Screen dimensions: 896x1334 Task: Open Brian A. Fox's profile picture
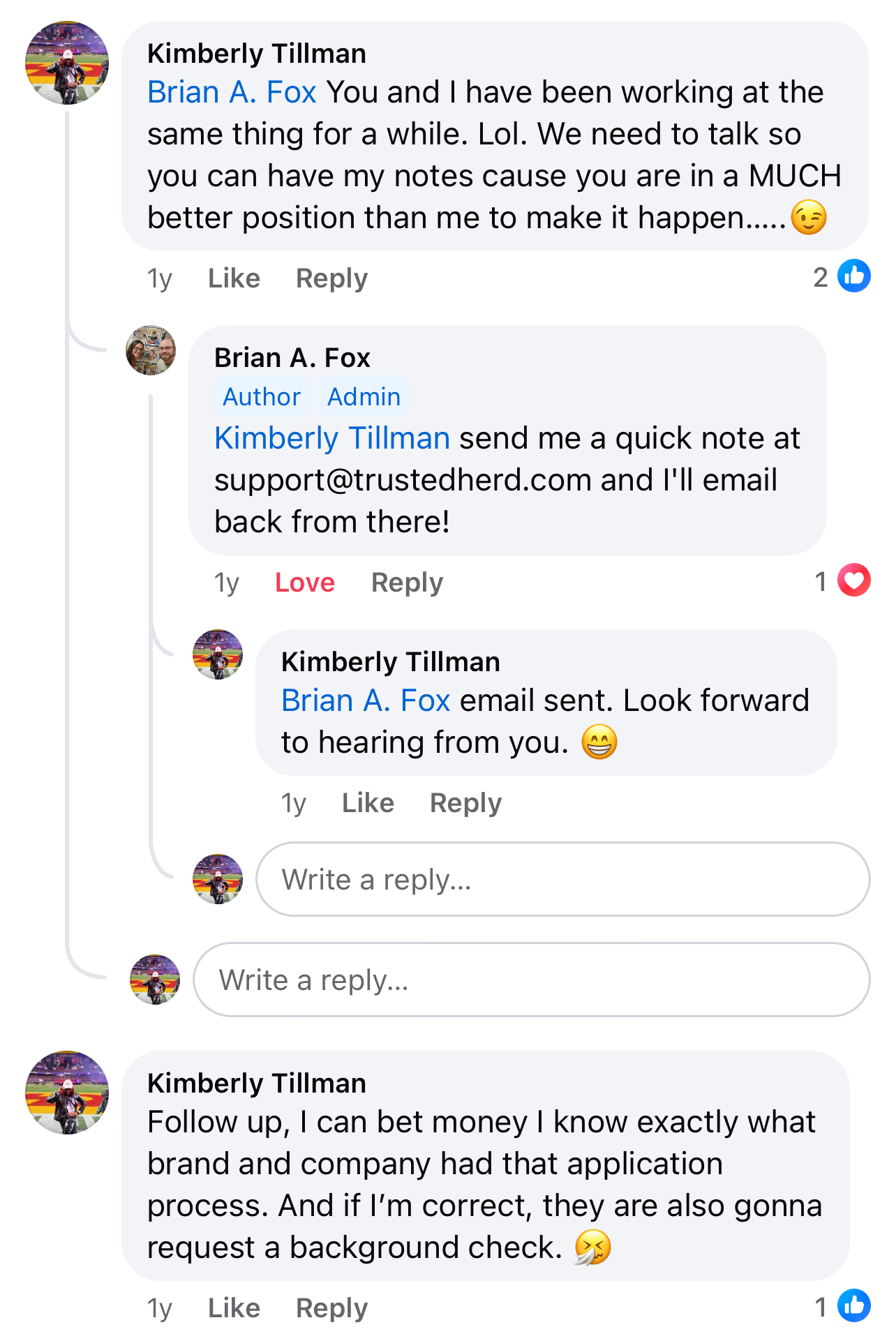(x=151, y=350)
